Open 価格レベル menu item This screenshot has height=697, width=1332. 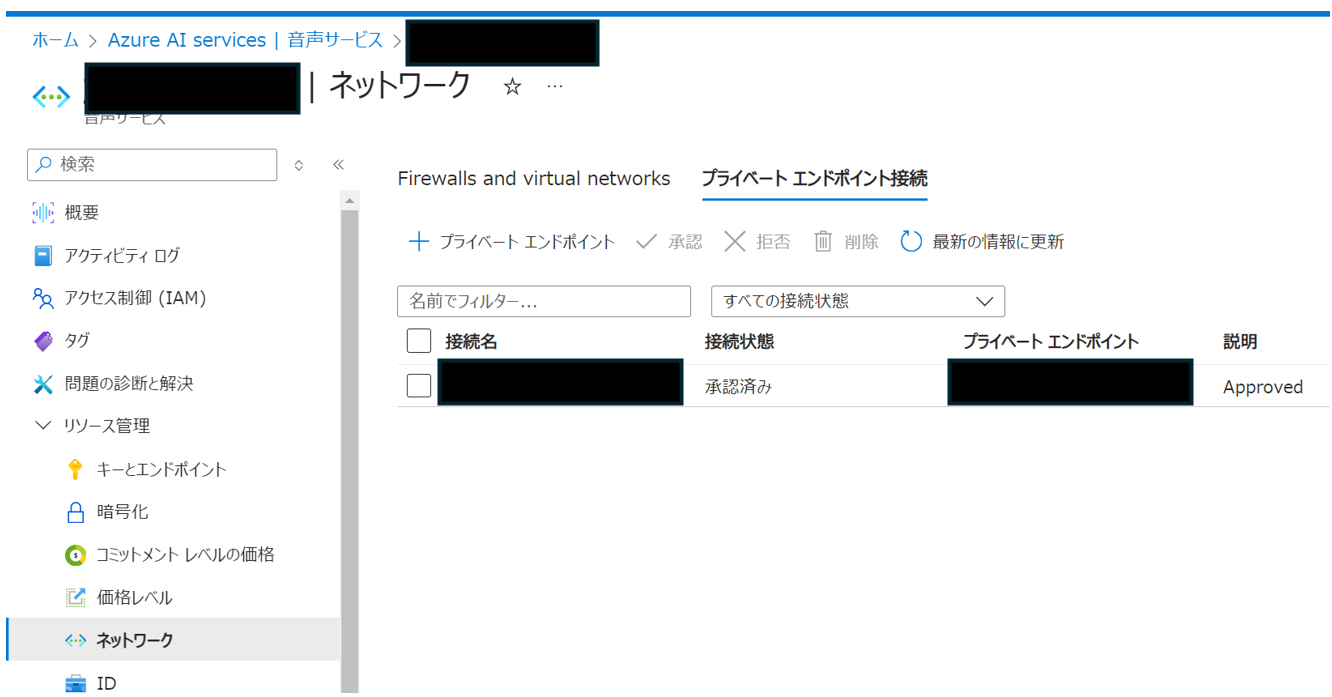coord(135,598)
